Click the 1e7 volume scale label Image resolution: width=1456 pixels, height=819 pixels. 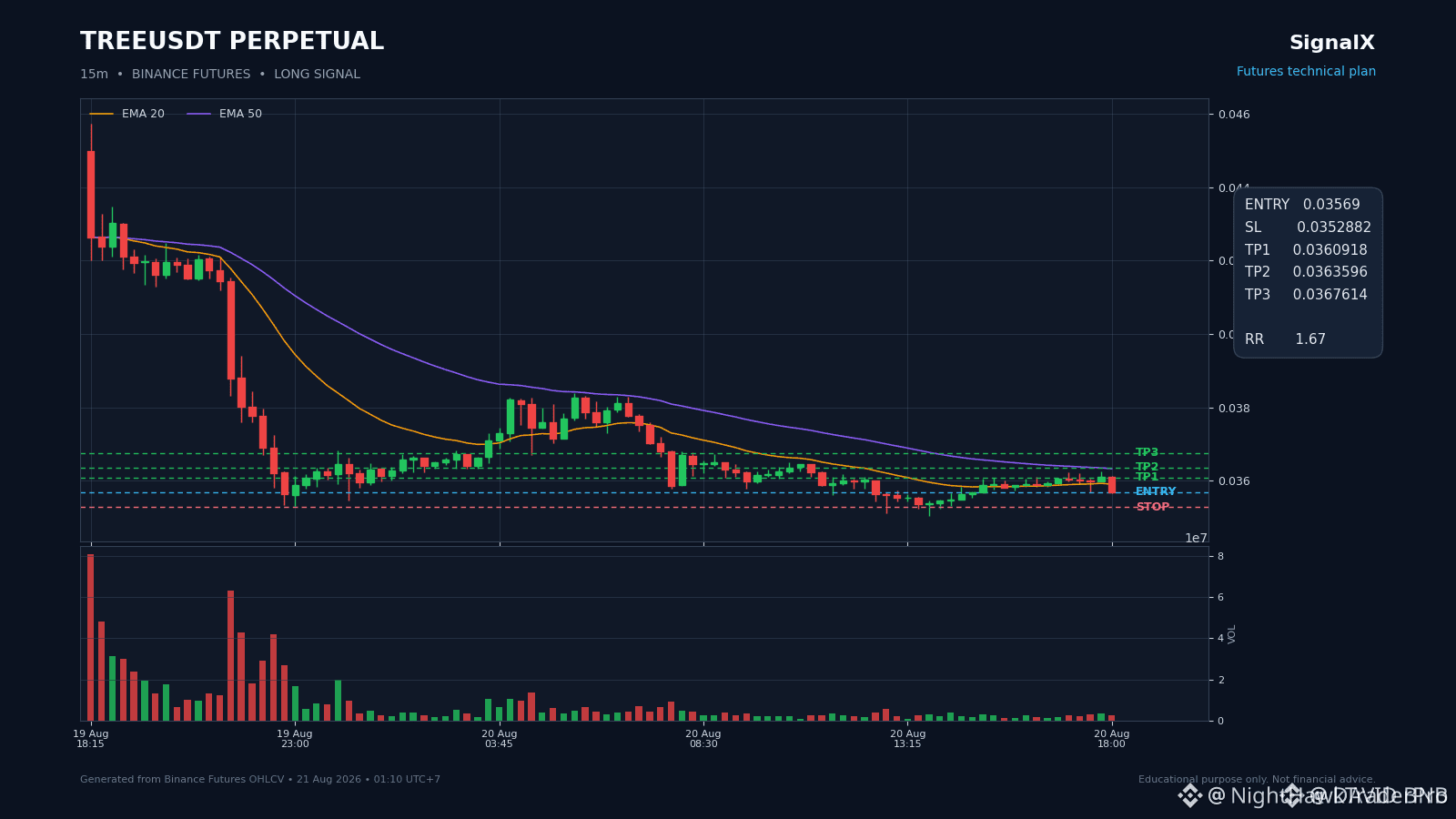(x=1196, y=539)
